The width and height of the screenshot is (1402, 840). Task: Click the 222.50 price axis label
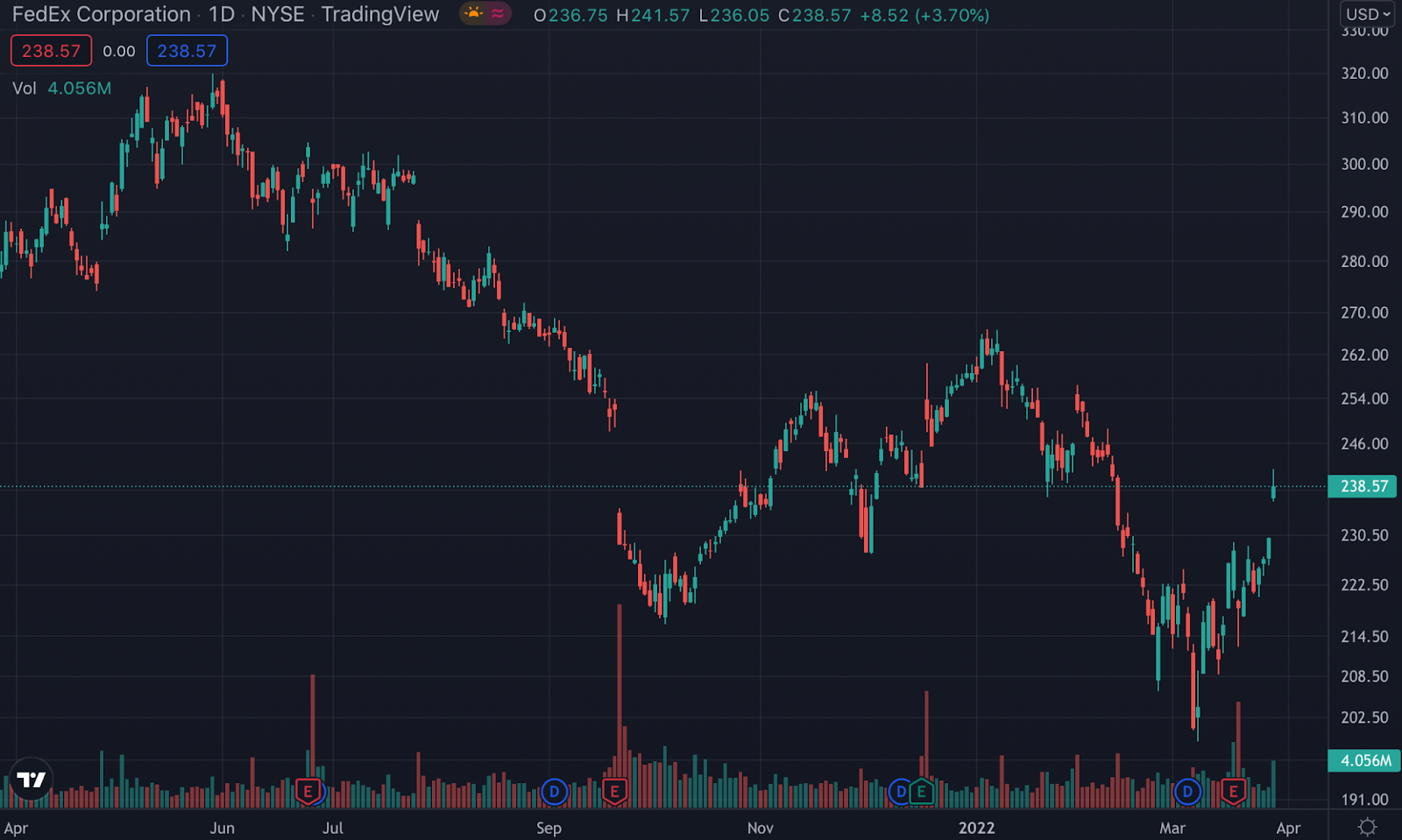click(x=1364, y=584)
